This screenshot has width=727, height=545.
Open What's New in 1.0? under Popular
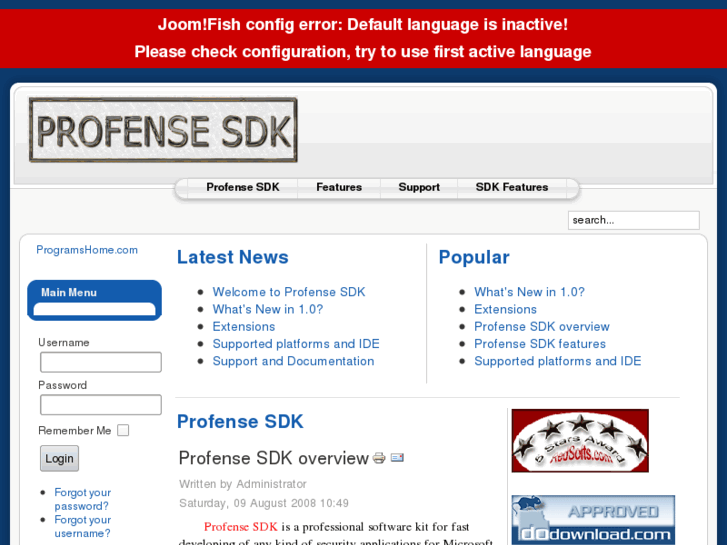529,292
